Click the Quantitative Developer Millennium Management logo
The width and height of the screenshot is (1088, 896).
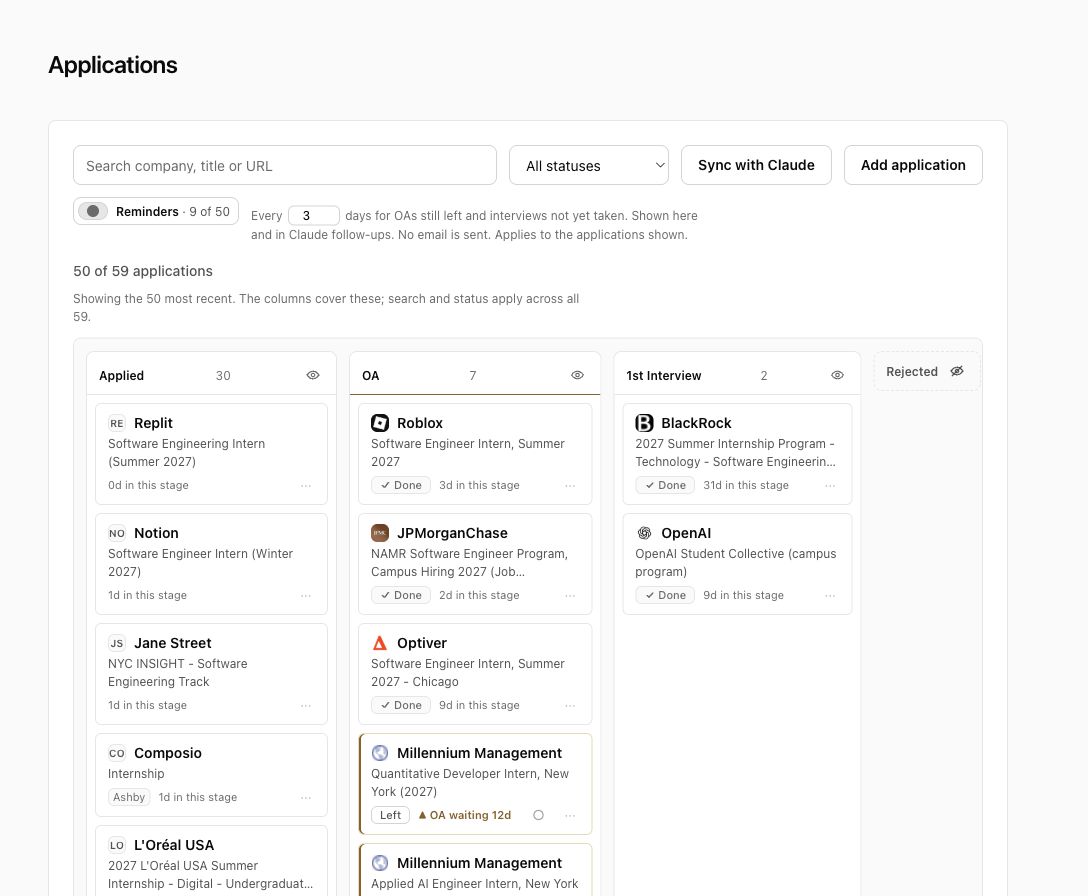tap(380, 753)
